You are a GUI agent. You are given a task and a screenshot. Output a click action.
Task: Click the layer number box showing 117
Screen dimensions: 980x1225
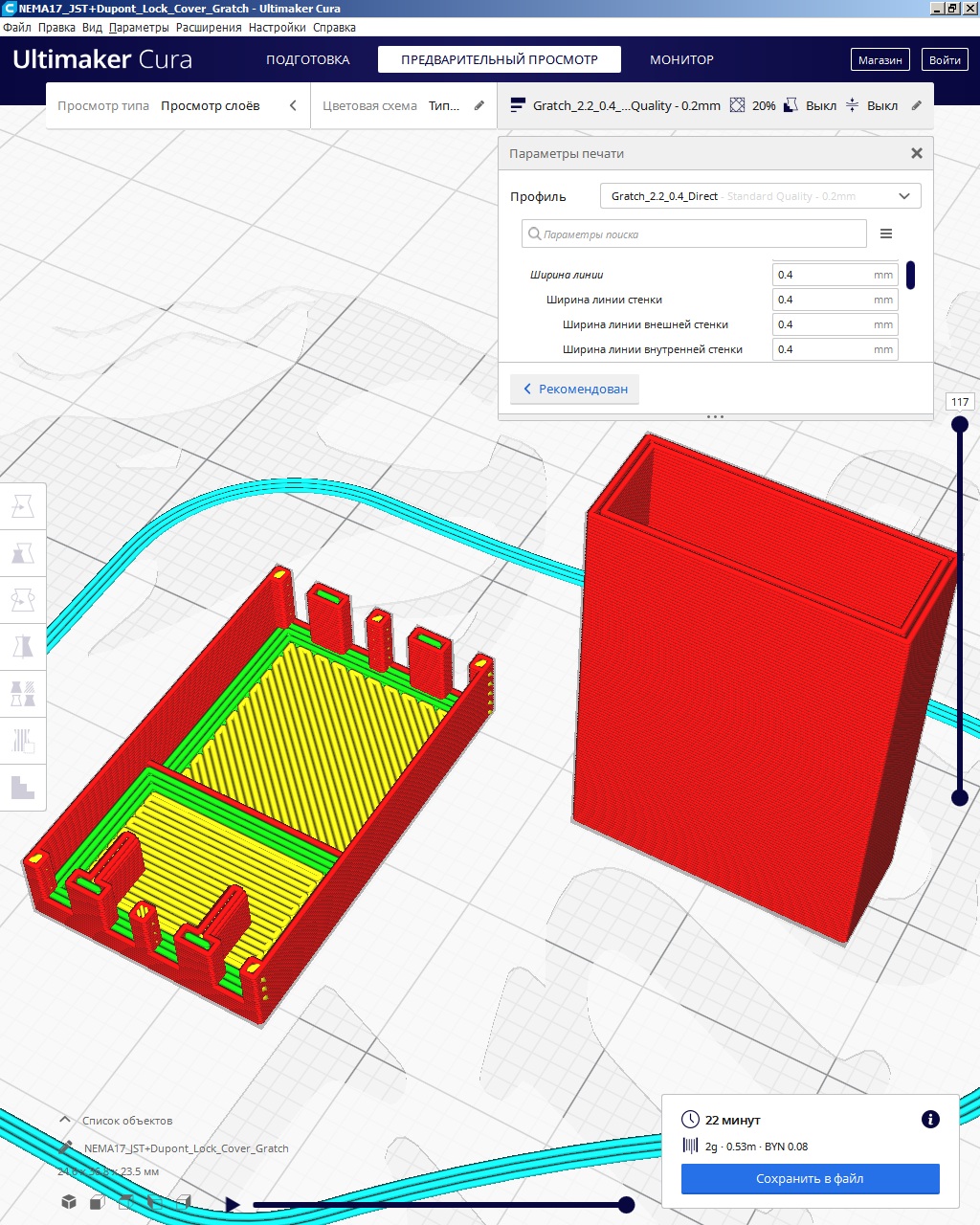960,402
